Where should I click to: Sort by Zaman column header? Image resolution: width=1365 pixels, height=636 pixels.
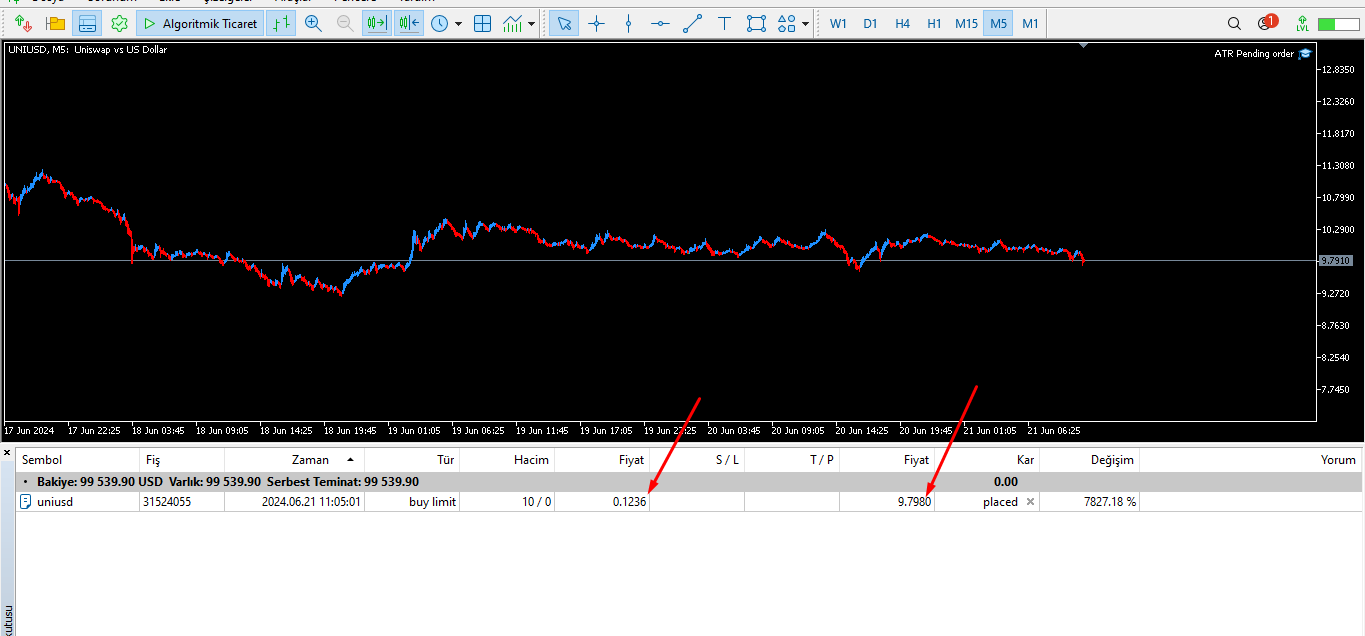pyautogui.click(x=310, y=460)
